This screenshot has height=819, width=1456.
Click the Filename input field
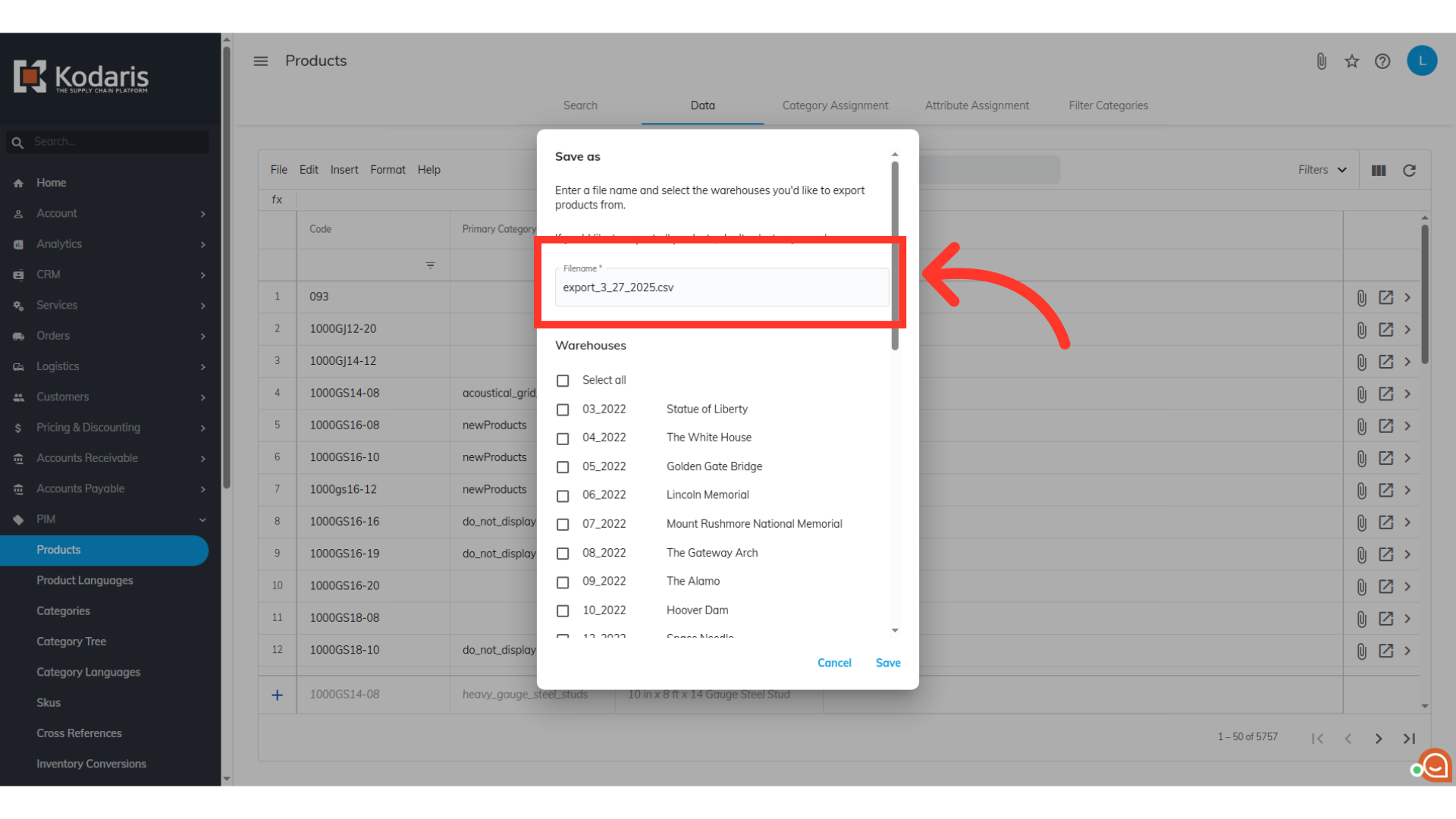(720, 288)
